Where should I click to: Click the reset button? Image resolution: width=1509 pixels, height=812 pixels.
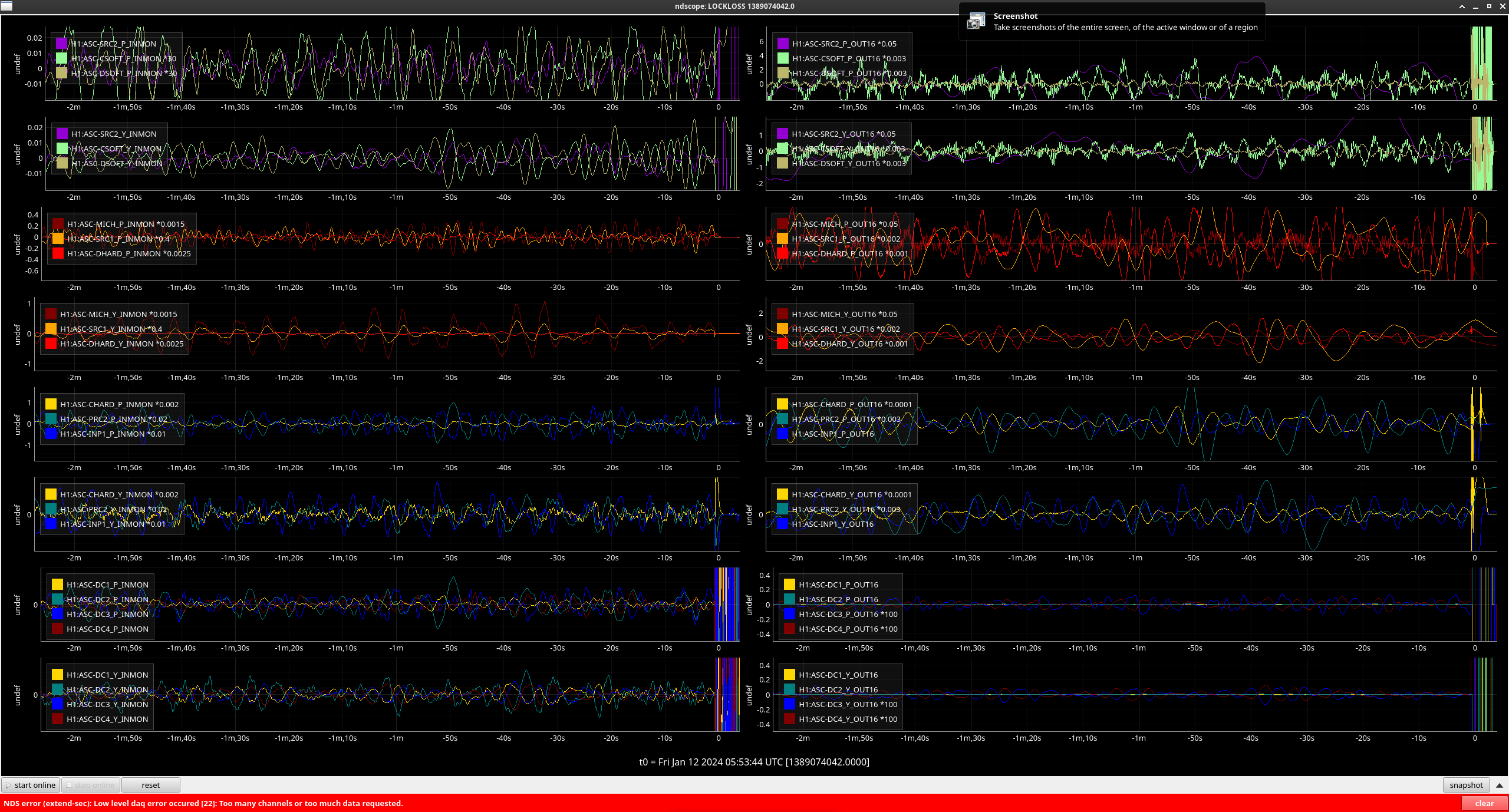pyautogui.click(x=150, y=785)
